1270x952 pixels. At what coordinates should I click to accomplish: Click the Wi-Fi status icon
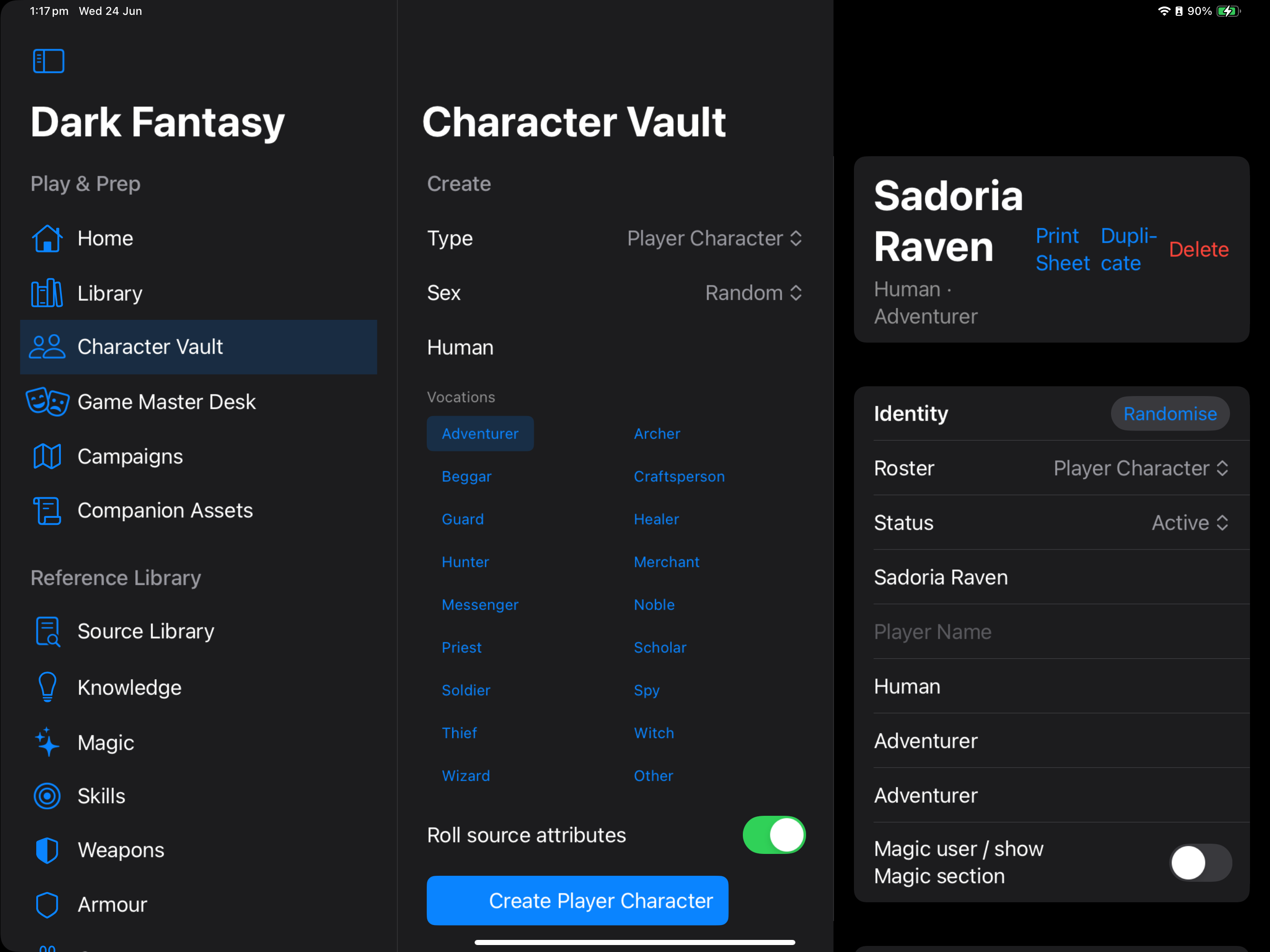point(1164,11)
